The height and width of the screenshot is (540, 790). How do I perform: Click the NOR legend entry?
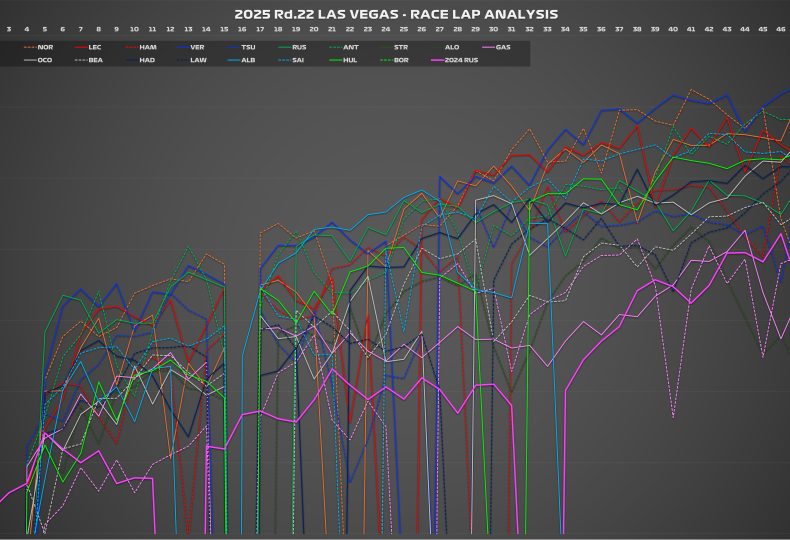[38, 47]
